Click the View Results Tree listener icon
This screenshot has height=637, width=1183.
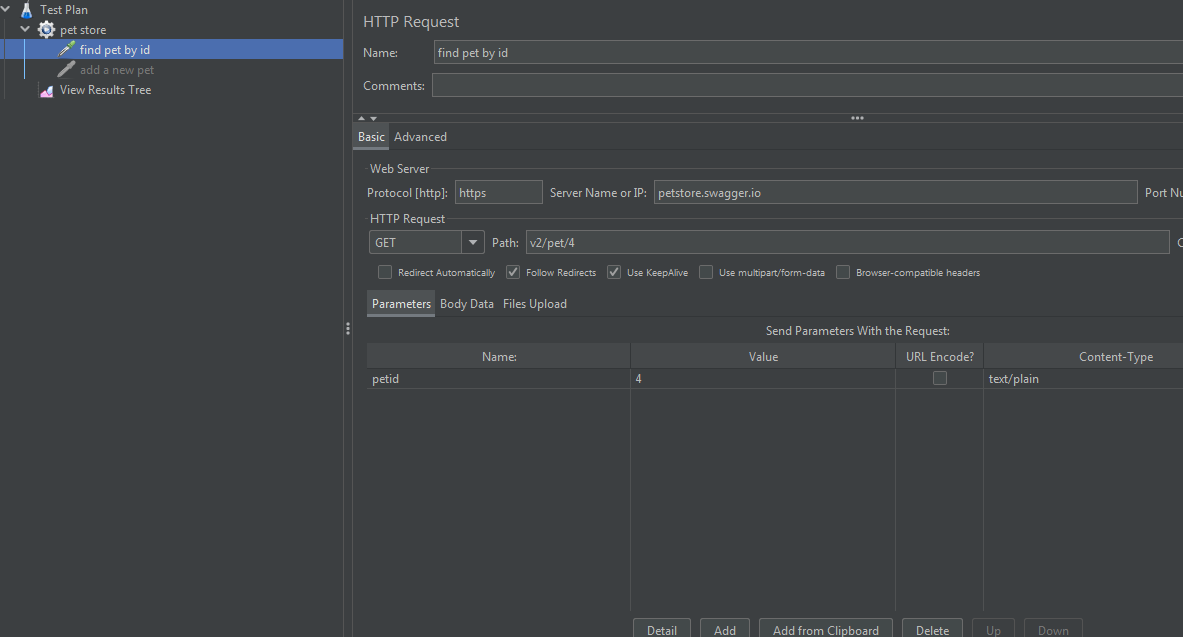47,90
